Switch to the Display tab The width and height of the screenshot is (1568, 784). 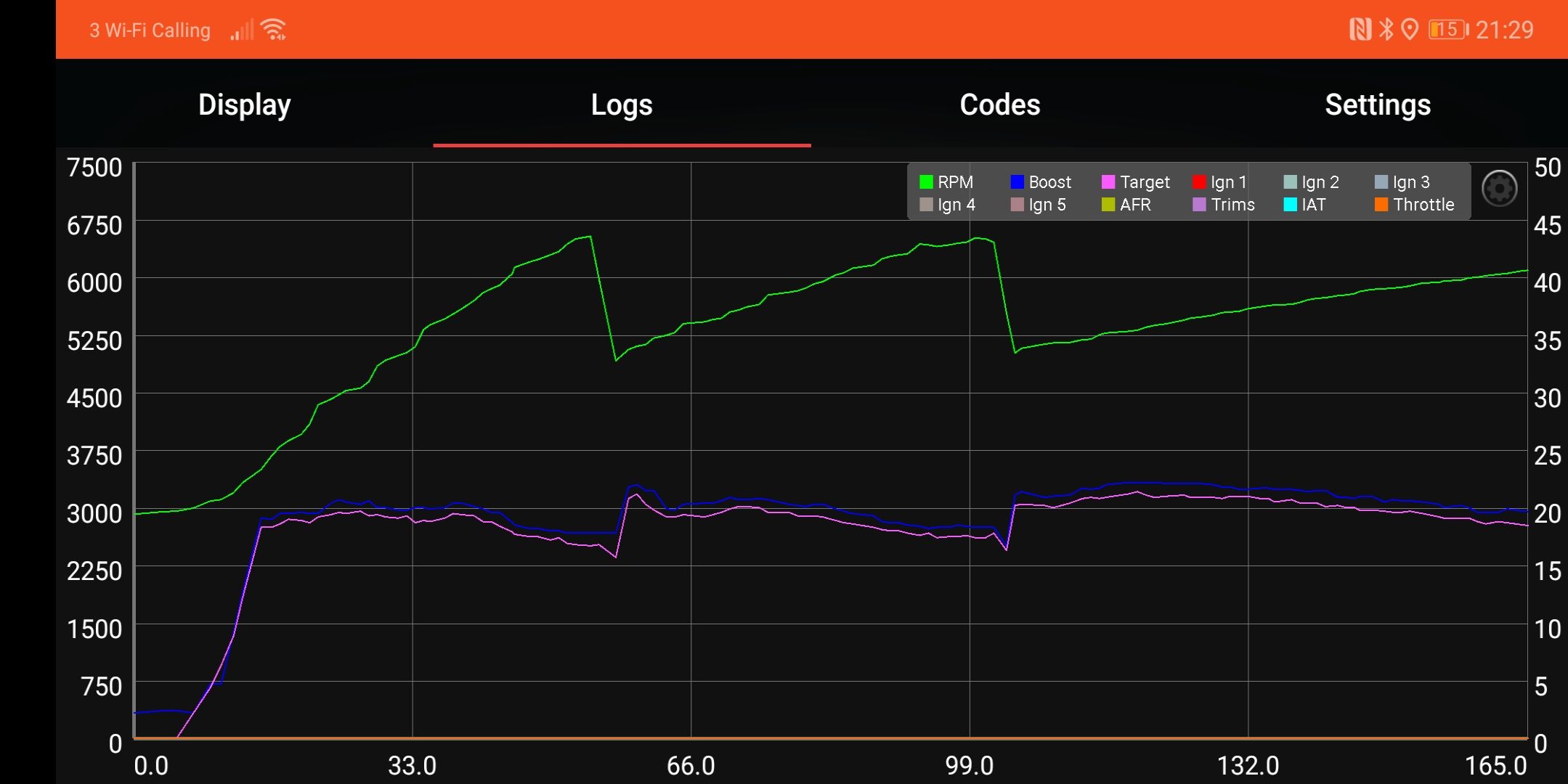point(243,105)
